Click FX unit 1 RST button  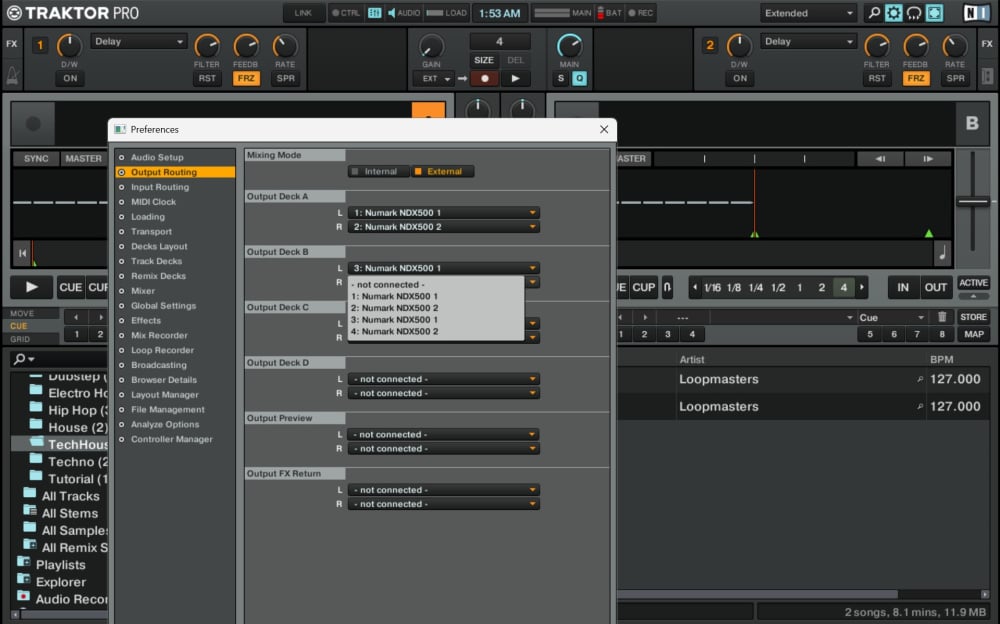[x=207, y=78]
